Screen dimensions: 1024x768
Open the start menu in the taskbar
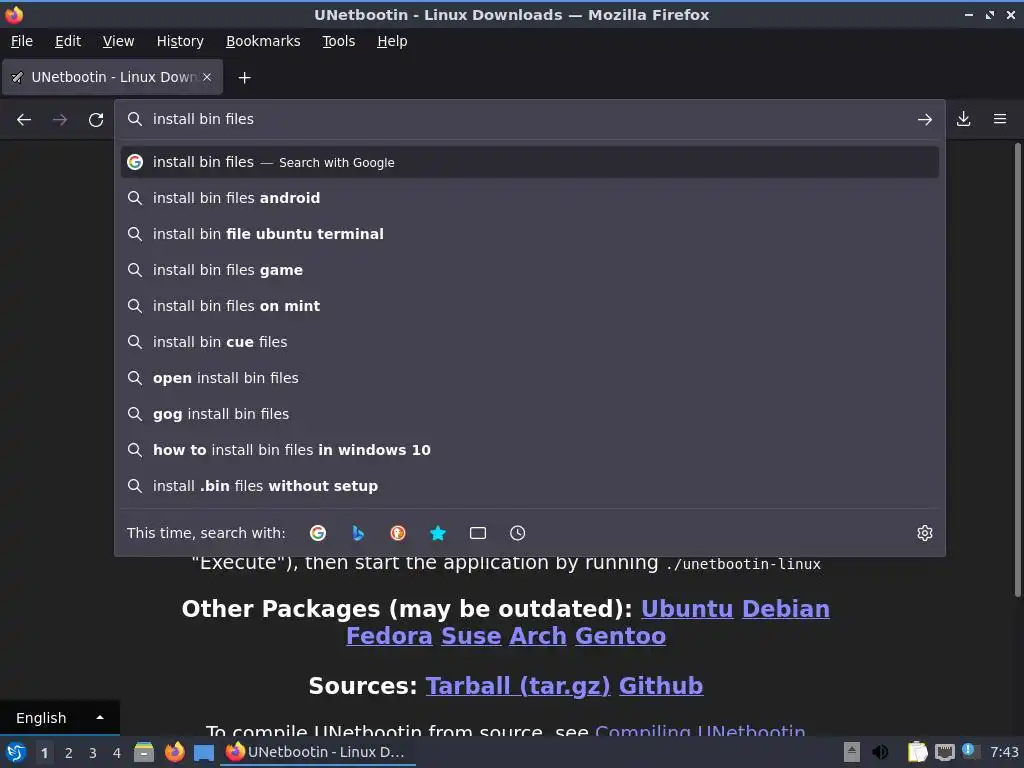click(15, 752)
